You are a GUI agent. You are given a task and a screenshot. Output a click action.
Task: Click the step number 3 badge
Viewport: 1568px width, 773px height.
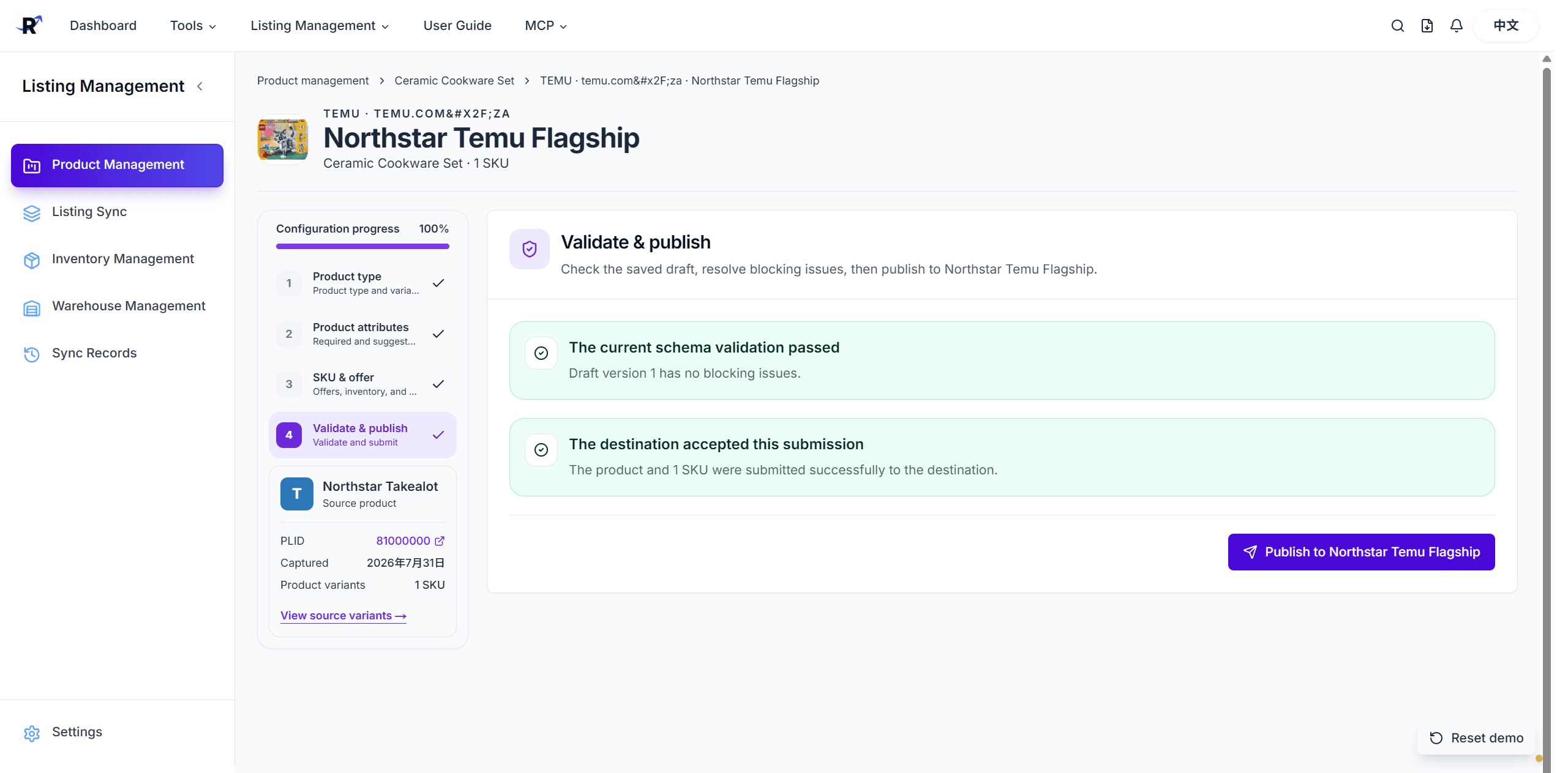click(x=289, y=384)
